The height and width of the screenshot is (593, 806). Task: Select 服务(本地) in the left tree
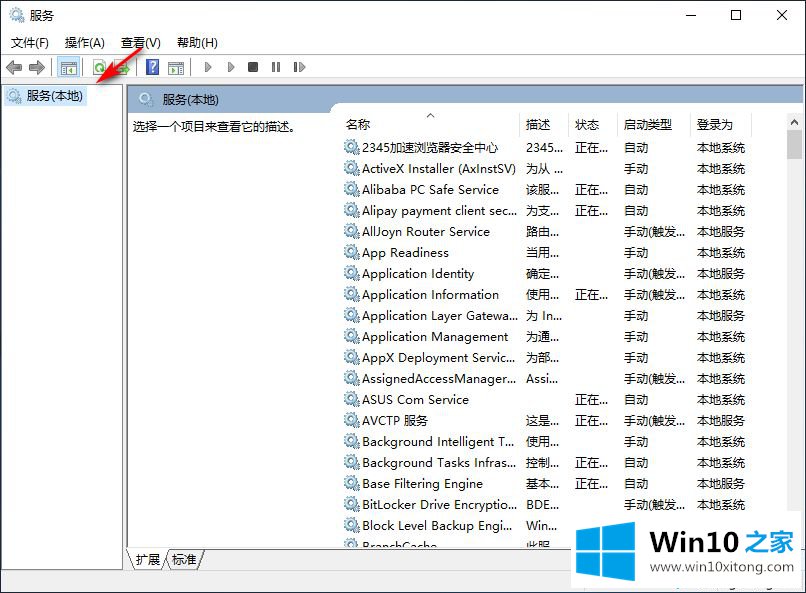coord(54,96)
